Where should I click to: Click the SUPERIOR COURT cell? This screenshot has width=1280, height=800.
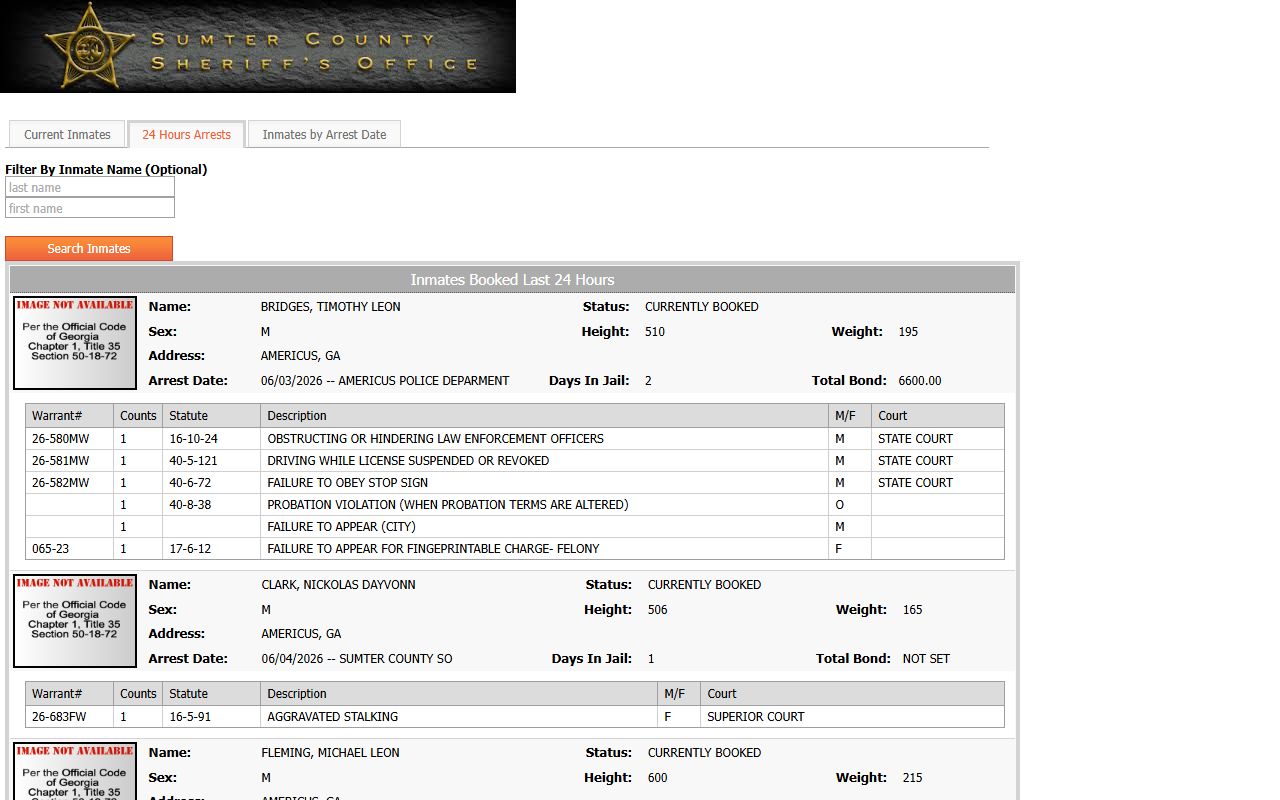tap(852, 717)
